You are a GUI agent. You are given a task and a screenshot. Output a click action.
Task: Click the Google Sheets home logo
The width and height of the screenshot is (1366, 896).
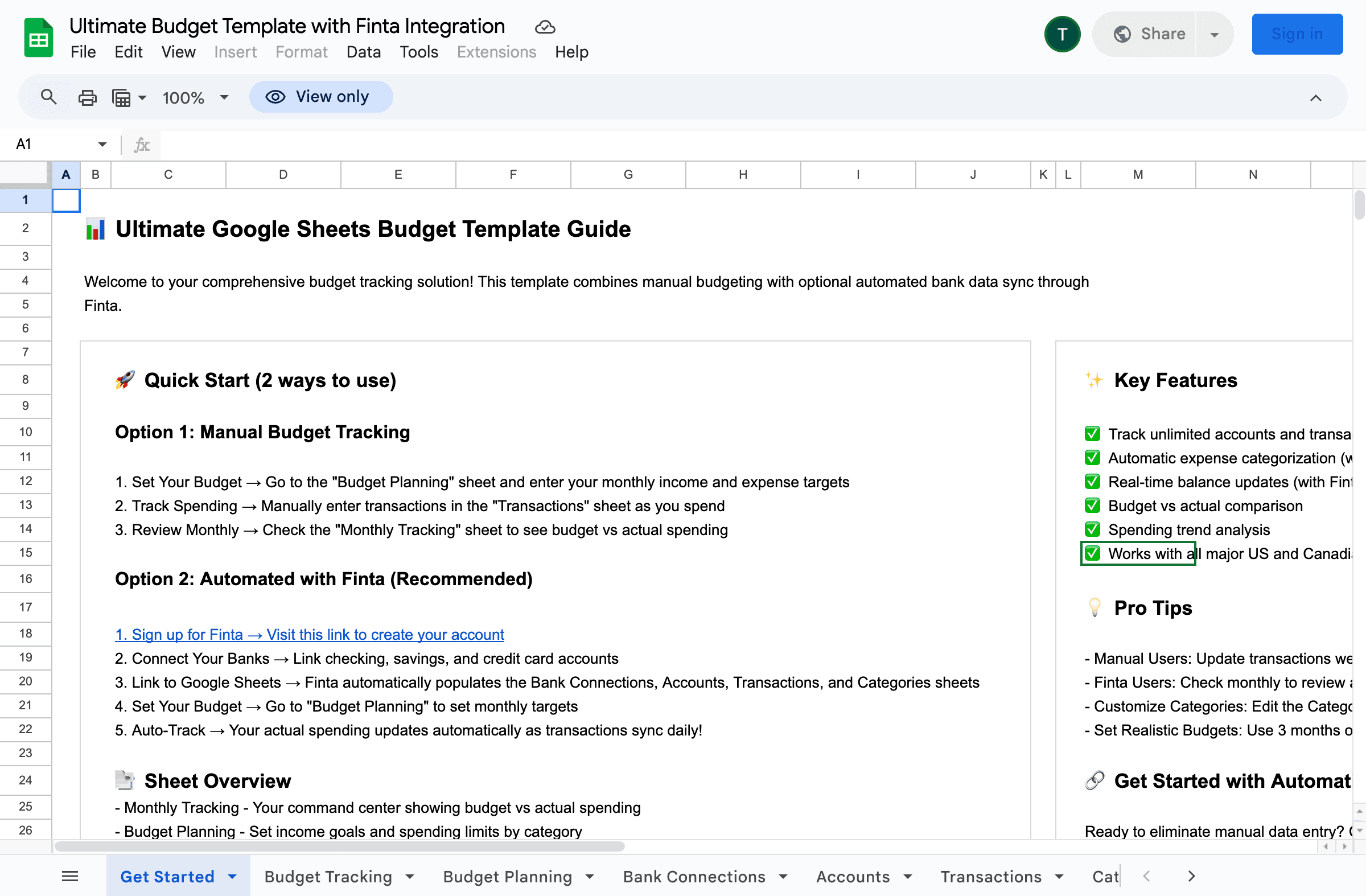[39, 38]
